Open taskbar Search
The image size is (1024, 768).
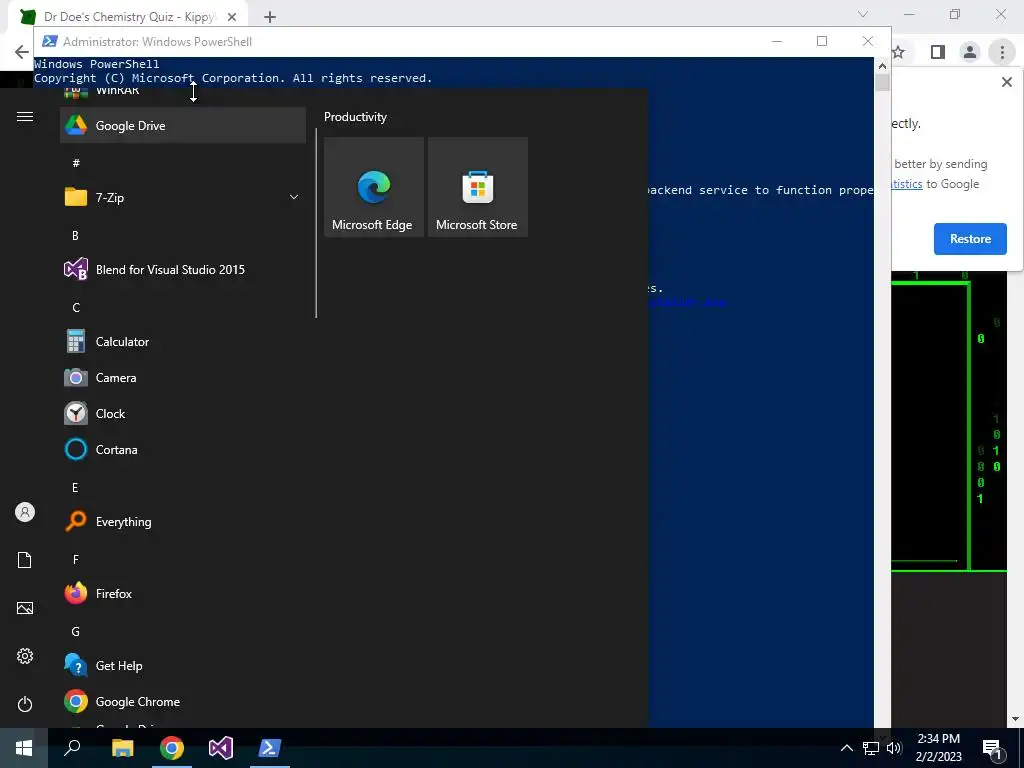click(72, 748)
